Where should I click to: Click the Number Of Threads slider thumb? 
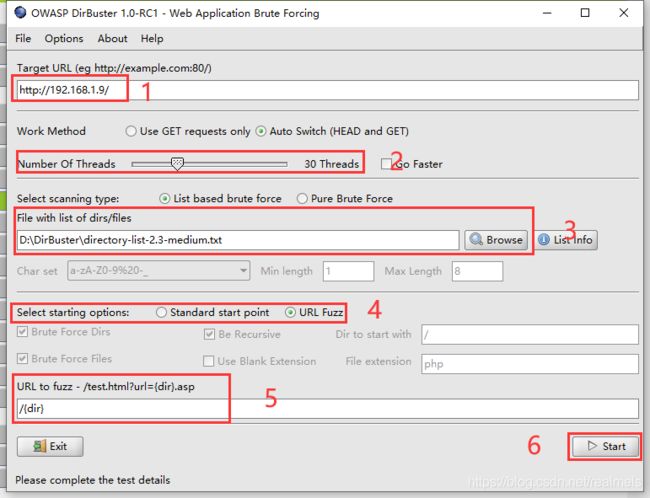point(177,164)
